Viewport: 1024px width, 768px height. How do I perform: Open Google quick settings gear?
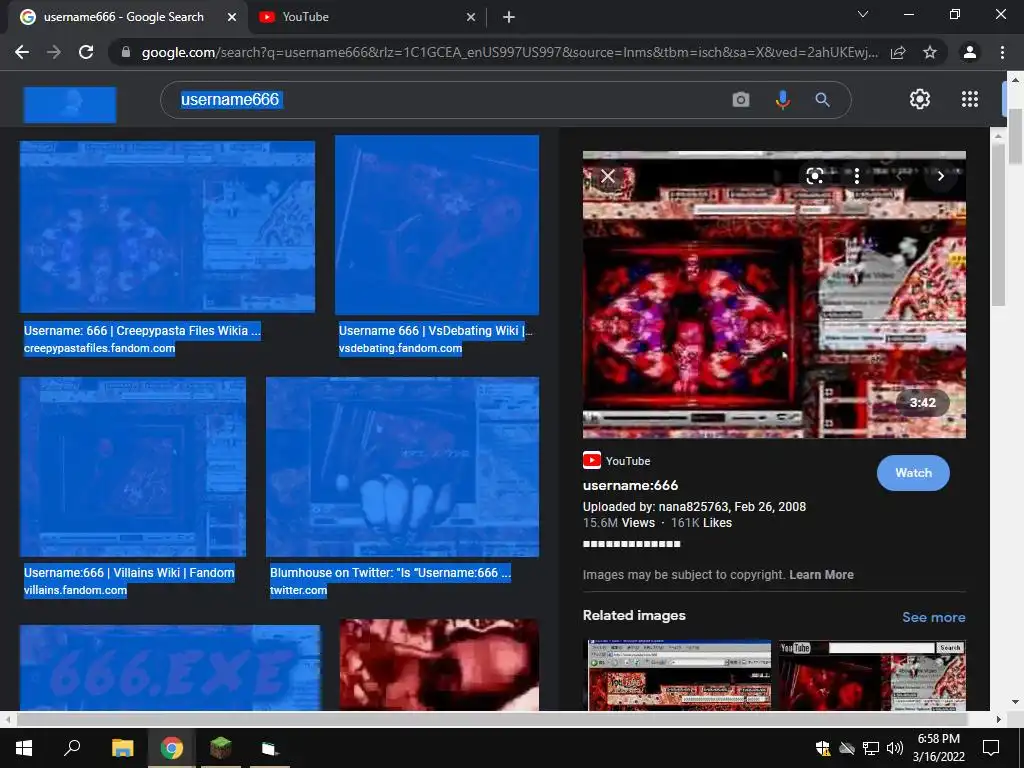click(920, 99)
